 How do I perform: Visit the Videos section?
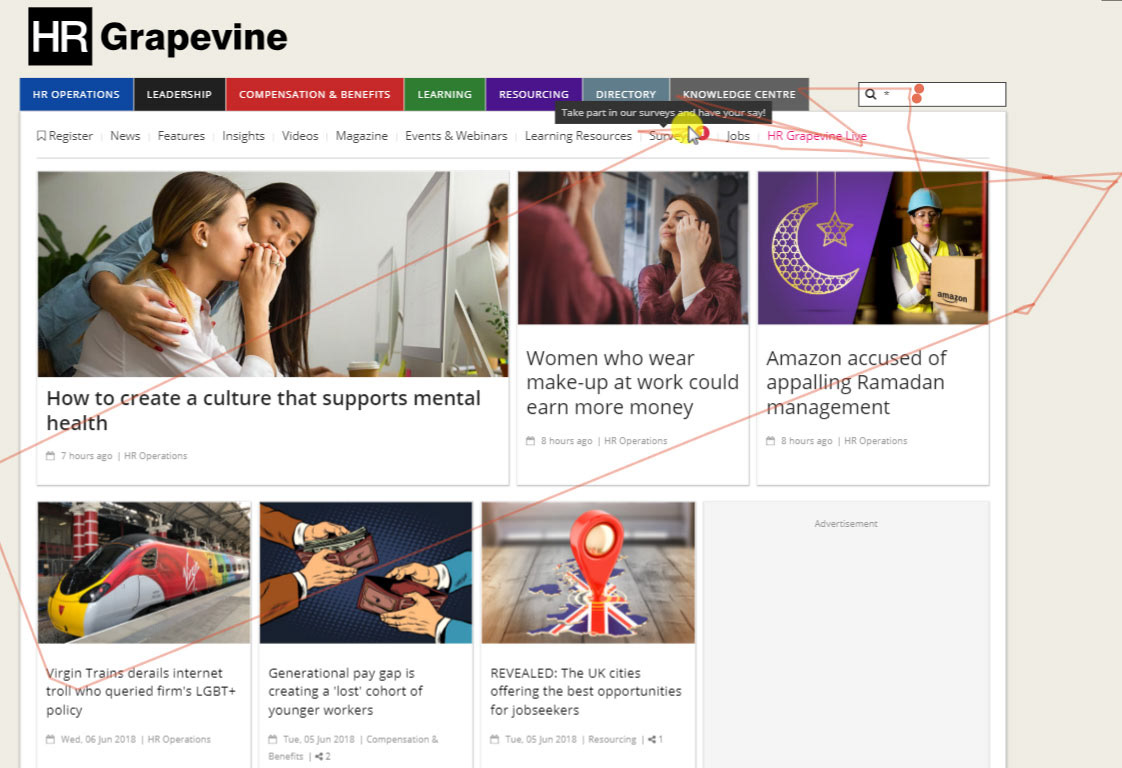click(300, 136)
